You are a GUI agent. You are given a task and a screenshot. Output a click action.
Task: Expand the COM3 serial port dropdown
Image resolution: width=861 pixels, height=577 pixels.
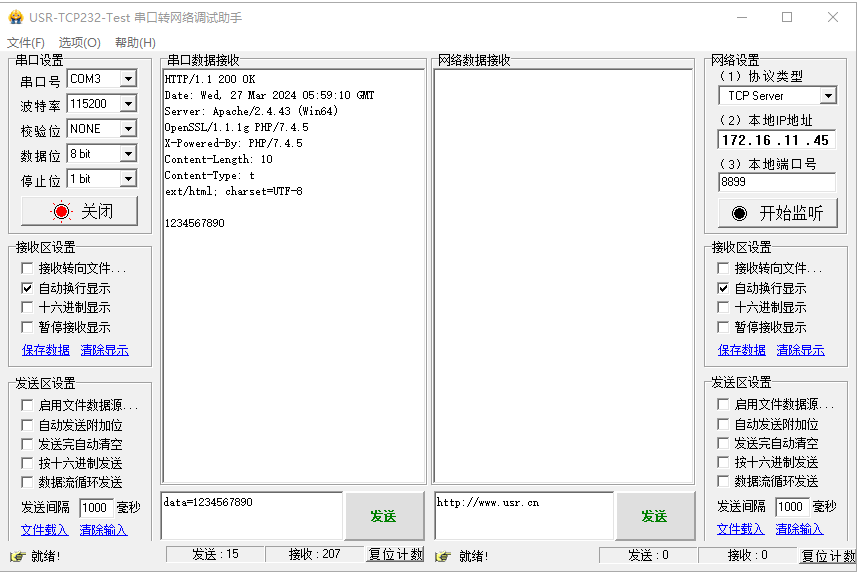point(128,79)
